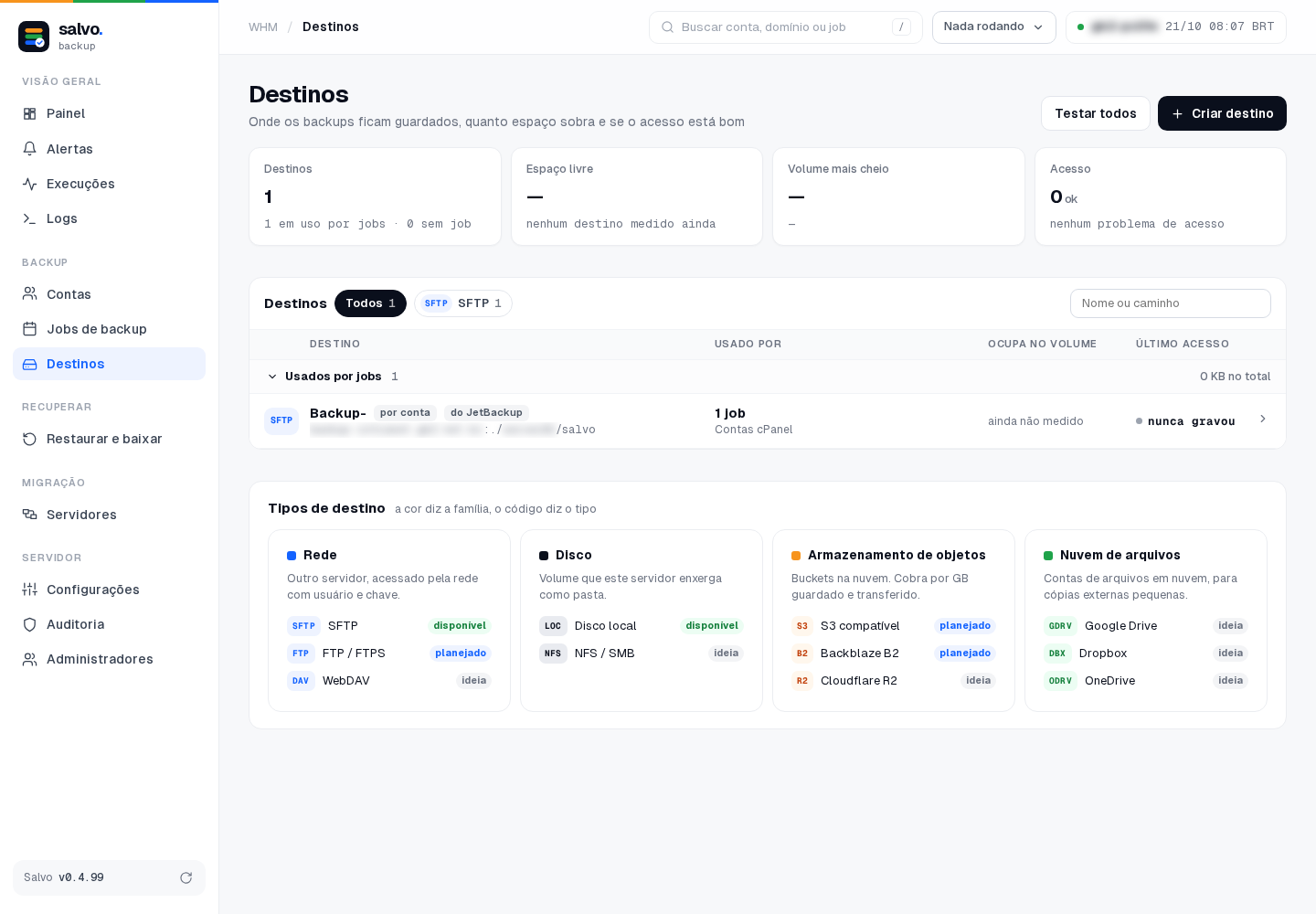This screenshot has height=914, width=1316.
Task: Filter destinations by SFTP tab
Action: click(x=463, y=303)
